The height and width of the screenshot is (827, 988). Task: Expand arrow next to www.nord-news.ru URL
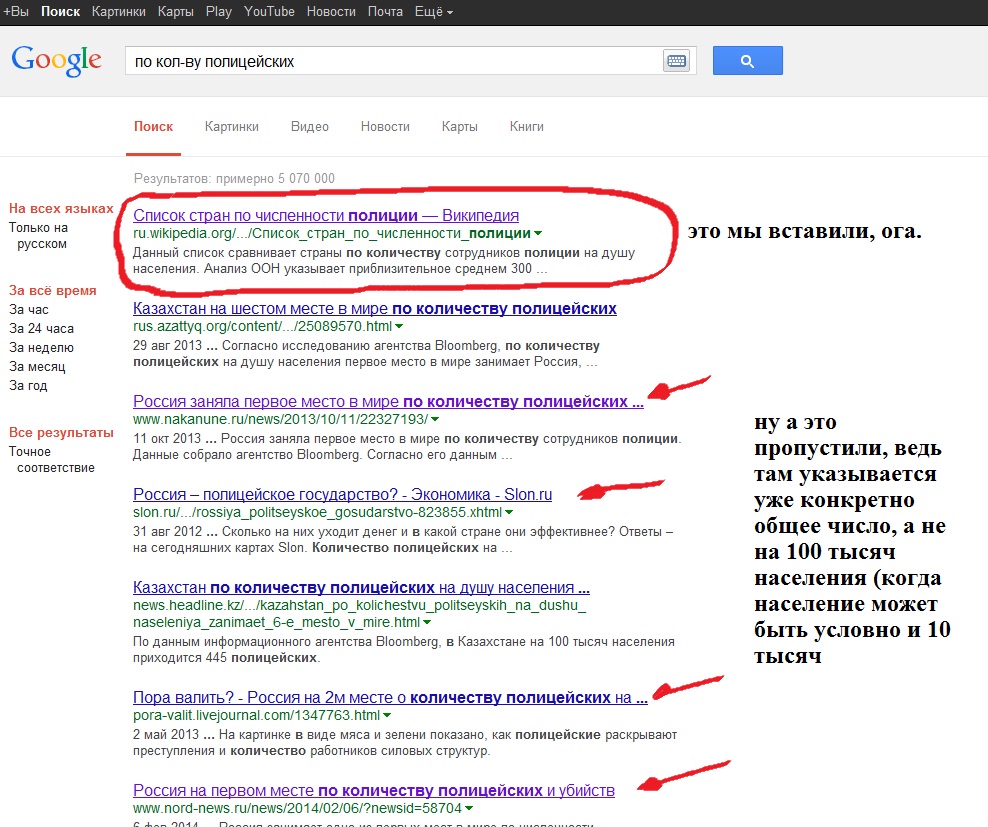pos(469,808)
